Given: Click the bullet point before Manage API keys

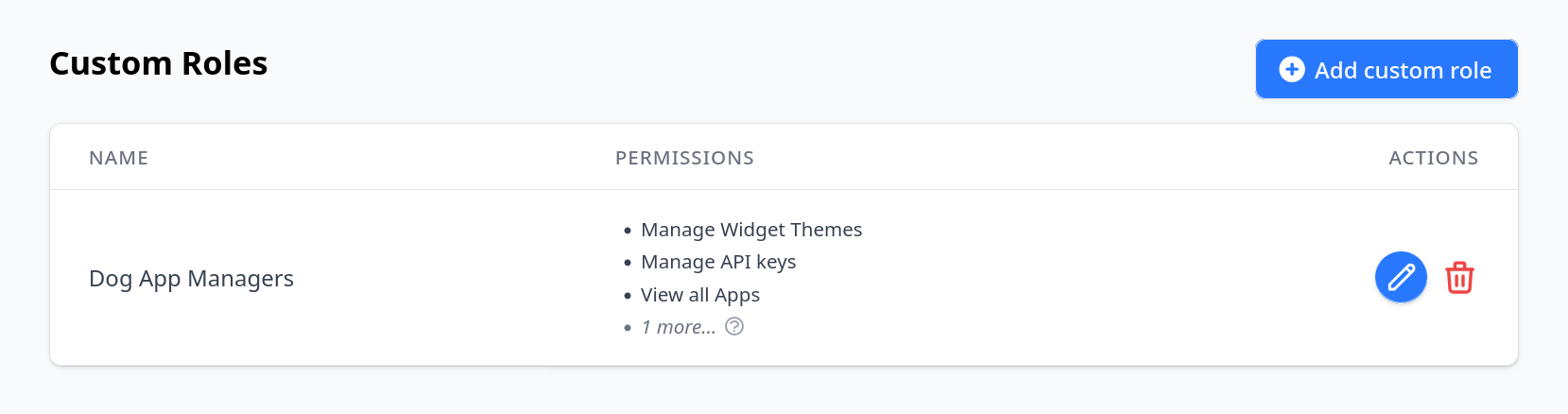Looking at the screenshot, I should click(628, 263).
